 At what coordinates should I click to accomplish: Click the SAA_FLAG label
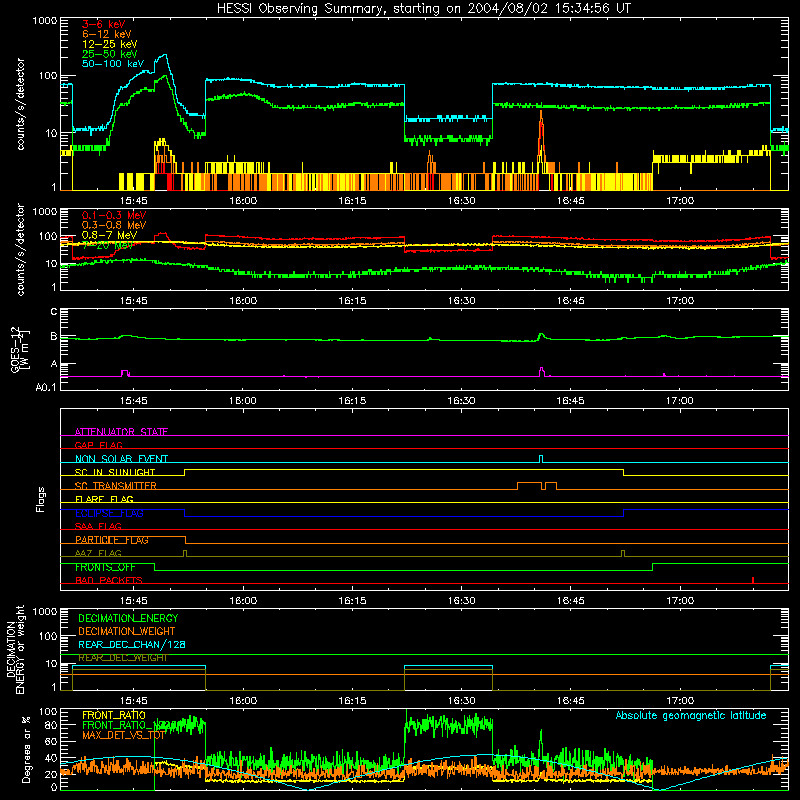point(98,526)
